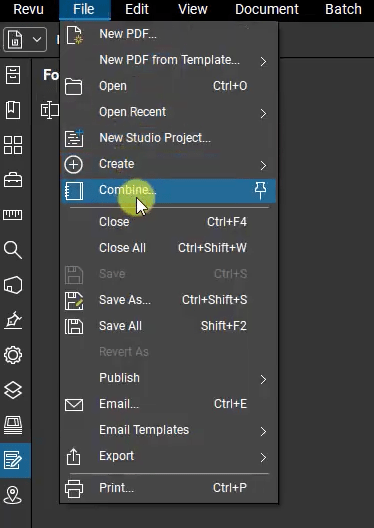Open the Places location pin panel icon
The image size is (374, 528).
point(13,495)
